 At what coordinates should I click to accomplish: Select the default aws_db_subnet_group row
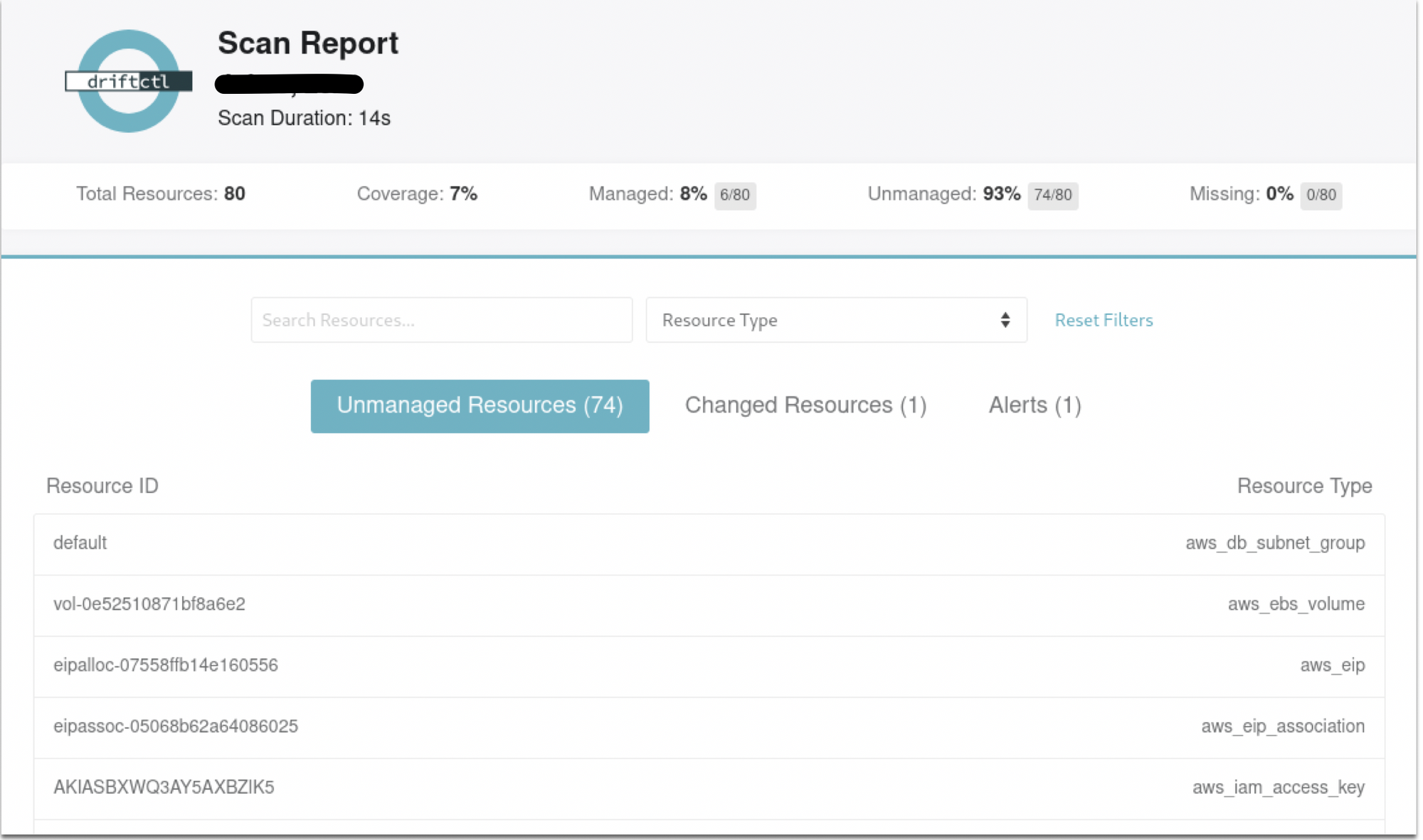(709, 543)
